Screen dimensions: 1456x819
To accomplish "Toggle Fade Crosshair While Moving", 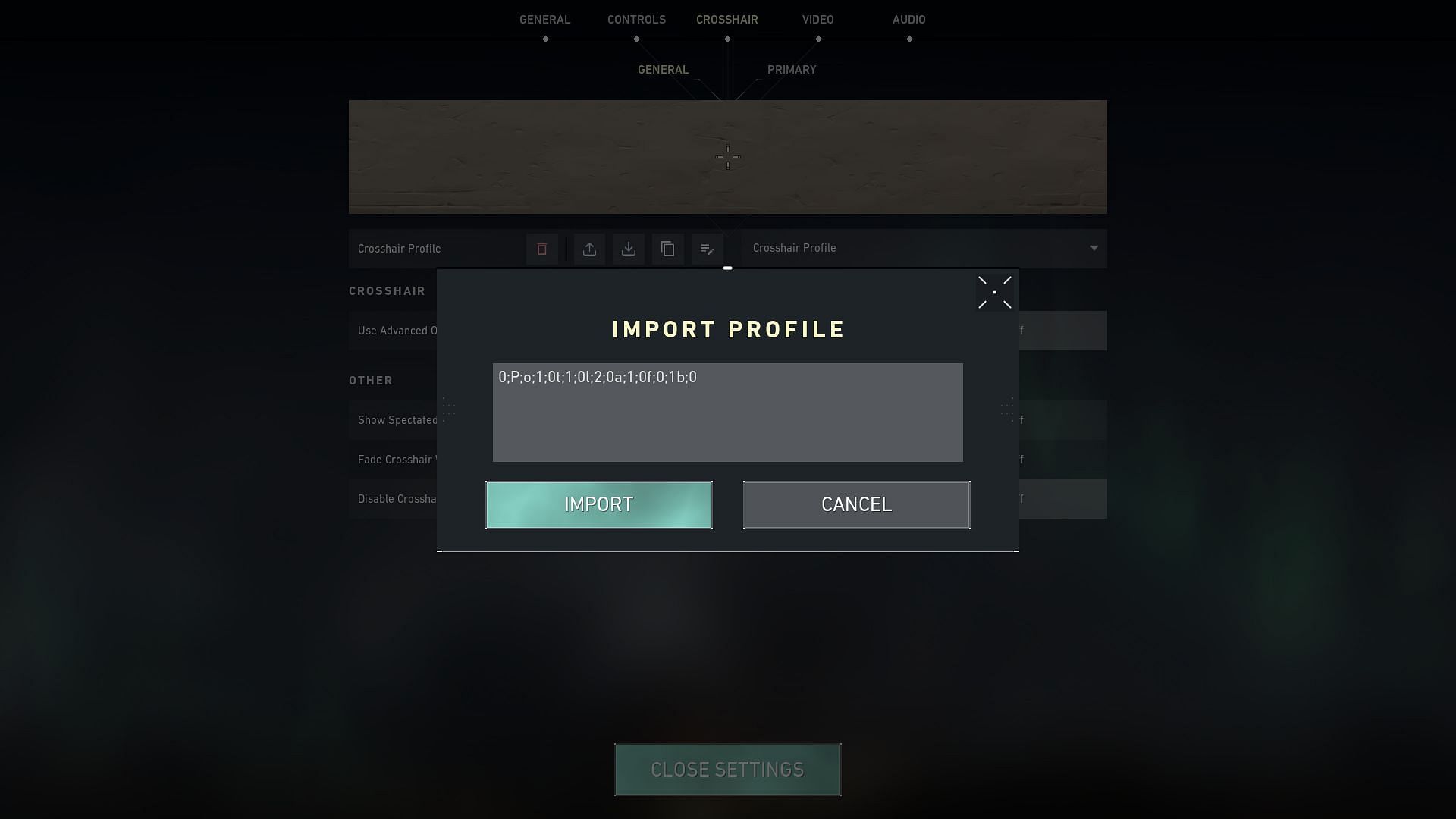I will pyautogui.click(x=1018, y=459).
